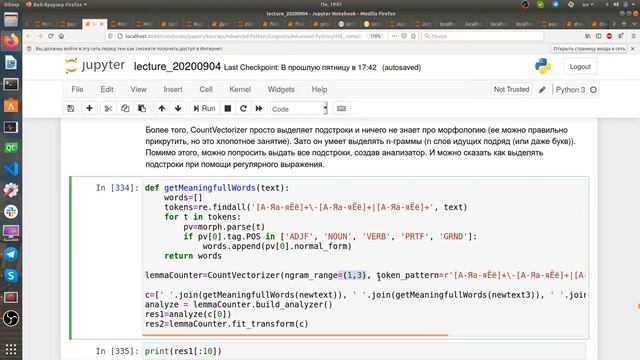Viewport: 640px width, 360px height.
Task: Open the Edit menu
Action: (x=107, y=89)
